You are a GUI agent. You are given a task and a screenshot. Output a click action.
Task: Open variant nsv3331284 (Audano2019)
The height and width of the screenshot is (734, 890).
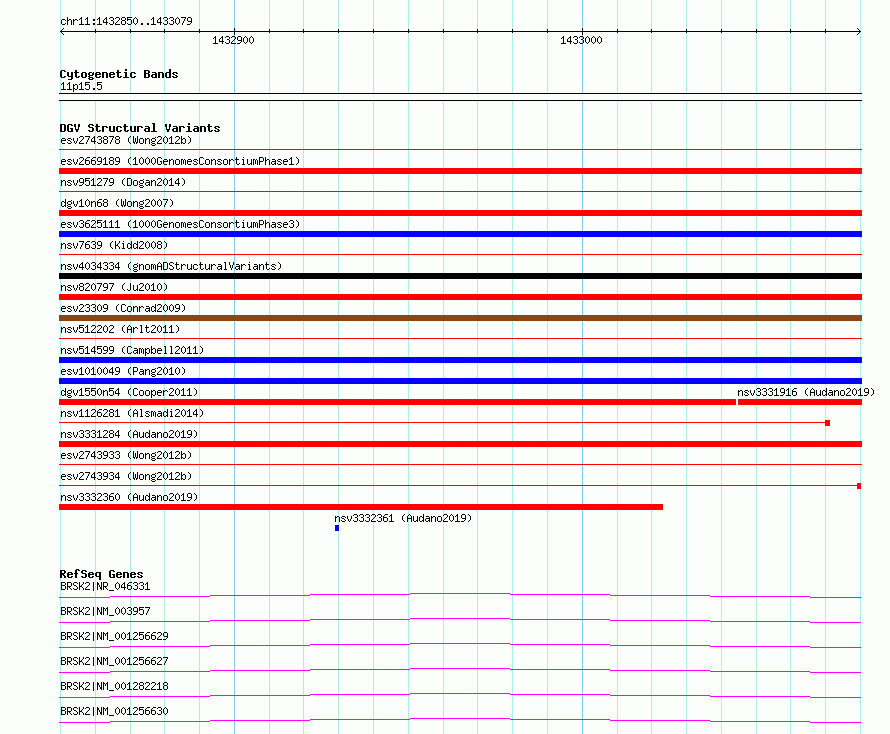point(129,434)
